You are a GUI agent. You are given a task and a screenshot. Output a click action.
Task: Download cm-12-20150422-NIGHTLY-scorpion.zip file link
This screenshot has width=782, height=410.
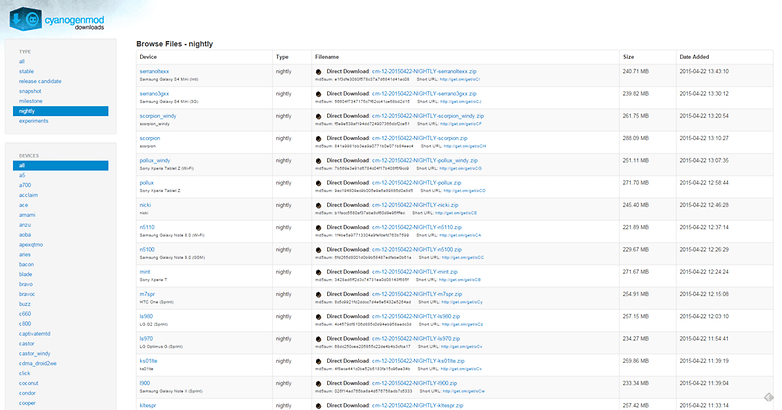(x=419, y=138)
